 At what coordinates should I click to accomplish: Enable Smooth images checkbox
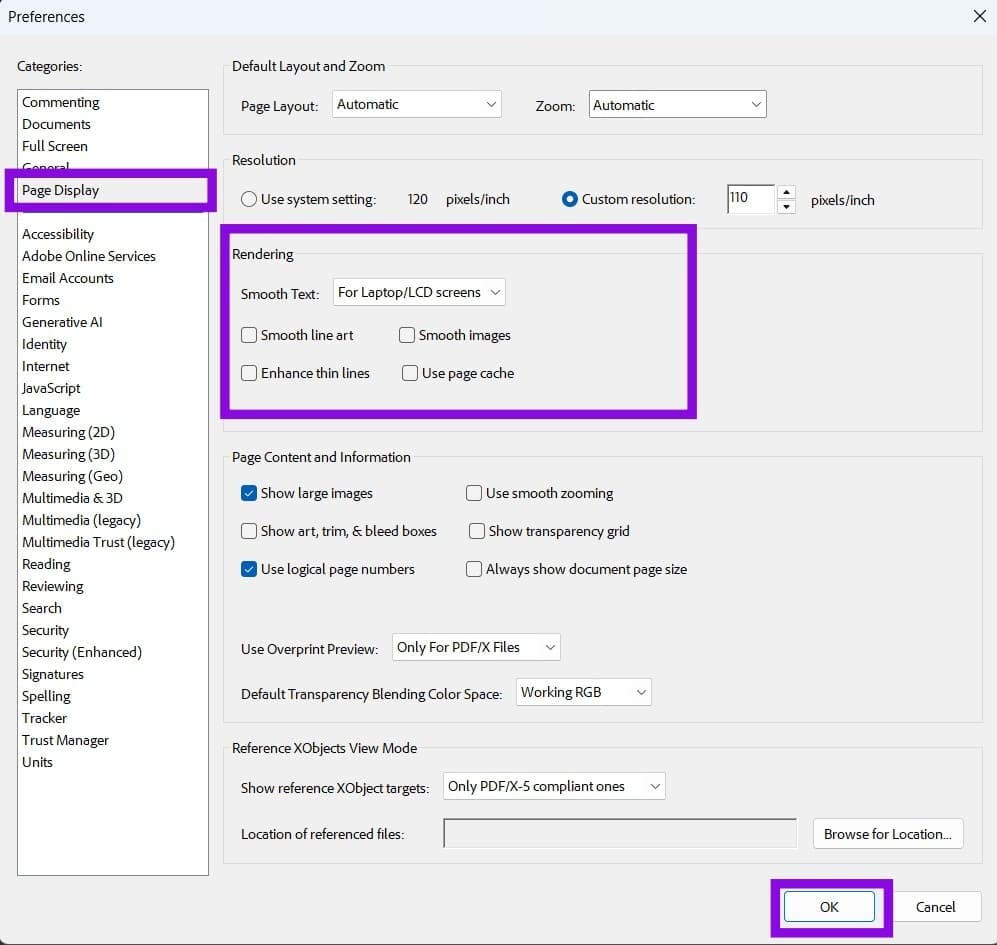coord(406,335)
